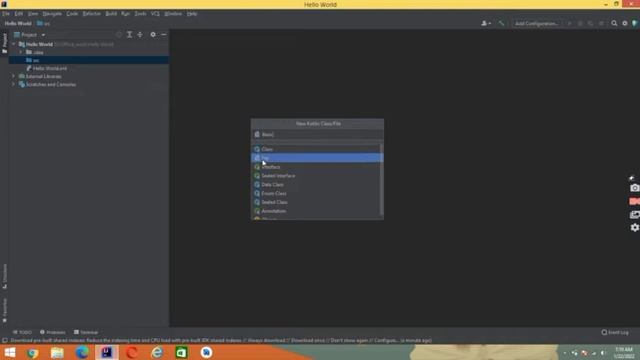Switch to IntelliJ IDEA taskbar icon

pyautogui.click(x=107, y=352)
